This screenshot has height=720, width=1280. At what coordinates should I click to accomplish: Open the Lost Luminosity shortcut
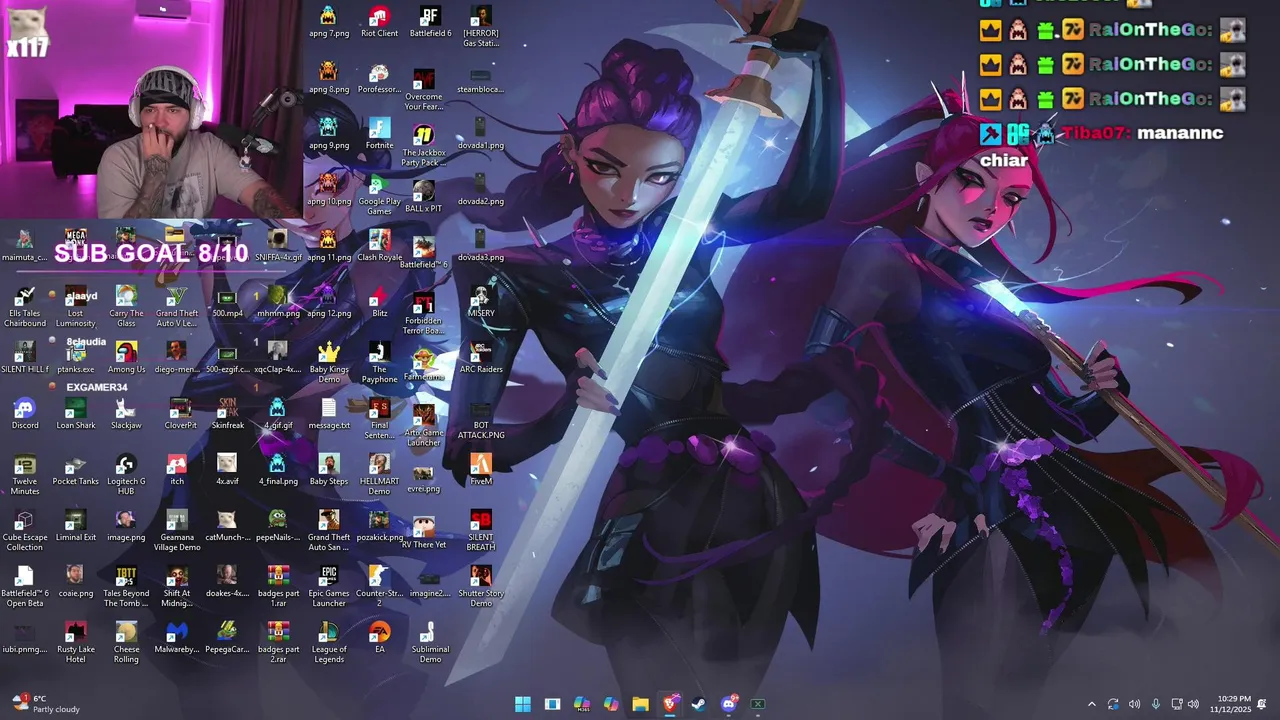(x=75, y=307)
